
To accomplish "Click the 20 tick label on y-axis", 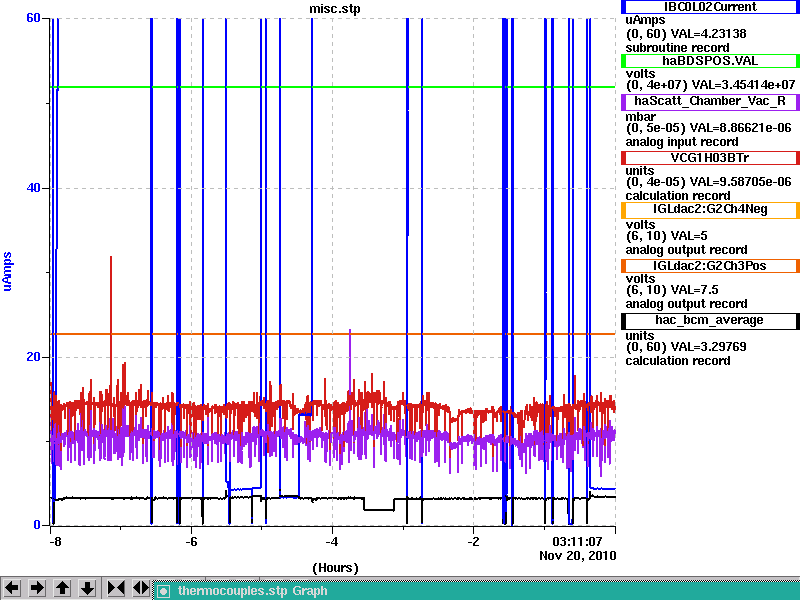I will [33, 357].
